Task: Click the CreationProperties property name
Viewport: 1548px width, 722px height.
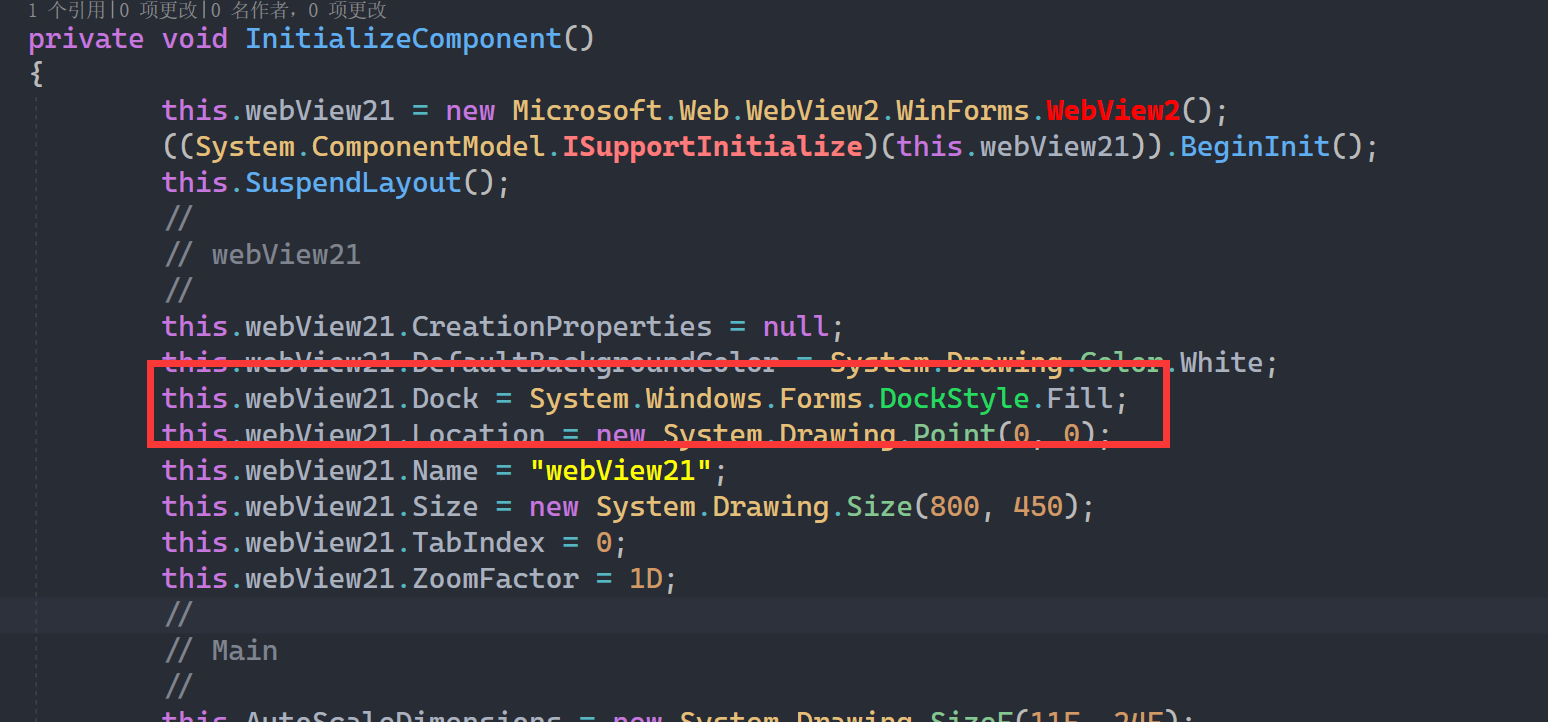Action: [x=561, y=326]
